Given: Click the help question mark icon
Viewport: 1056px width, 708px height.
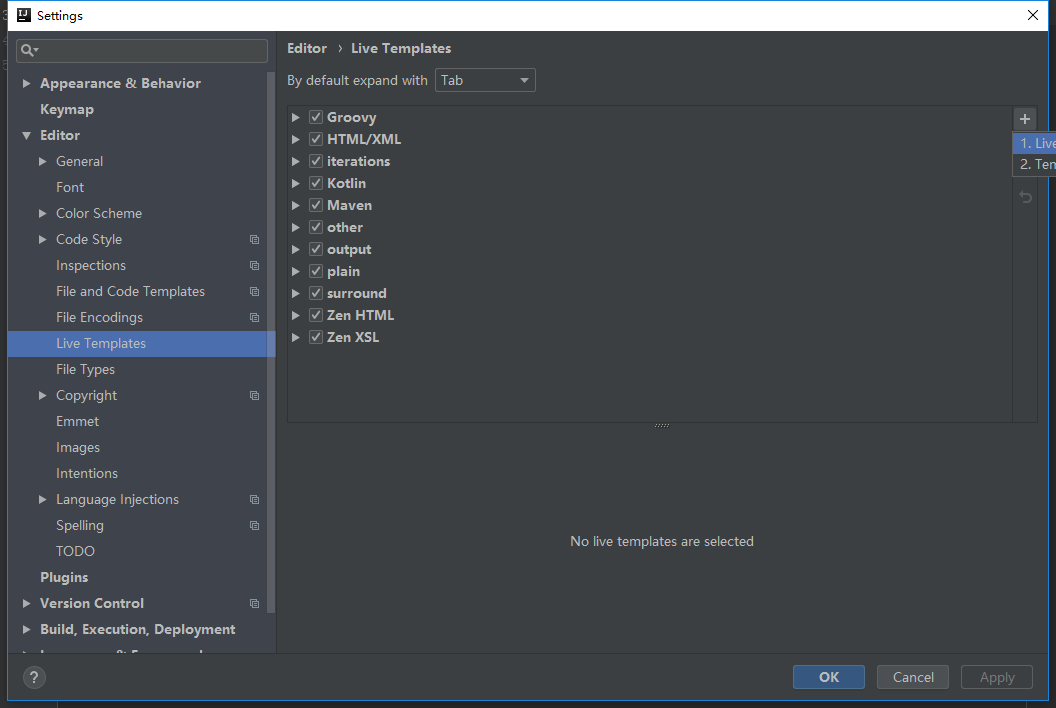Looking at the screenshot, I should [x=34, y=677].
